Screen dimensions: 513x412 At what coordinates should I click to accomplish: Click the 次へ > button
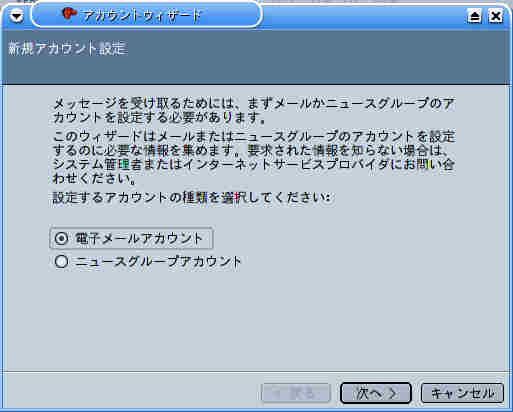pos(376,393)
